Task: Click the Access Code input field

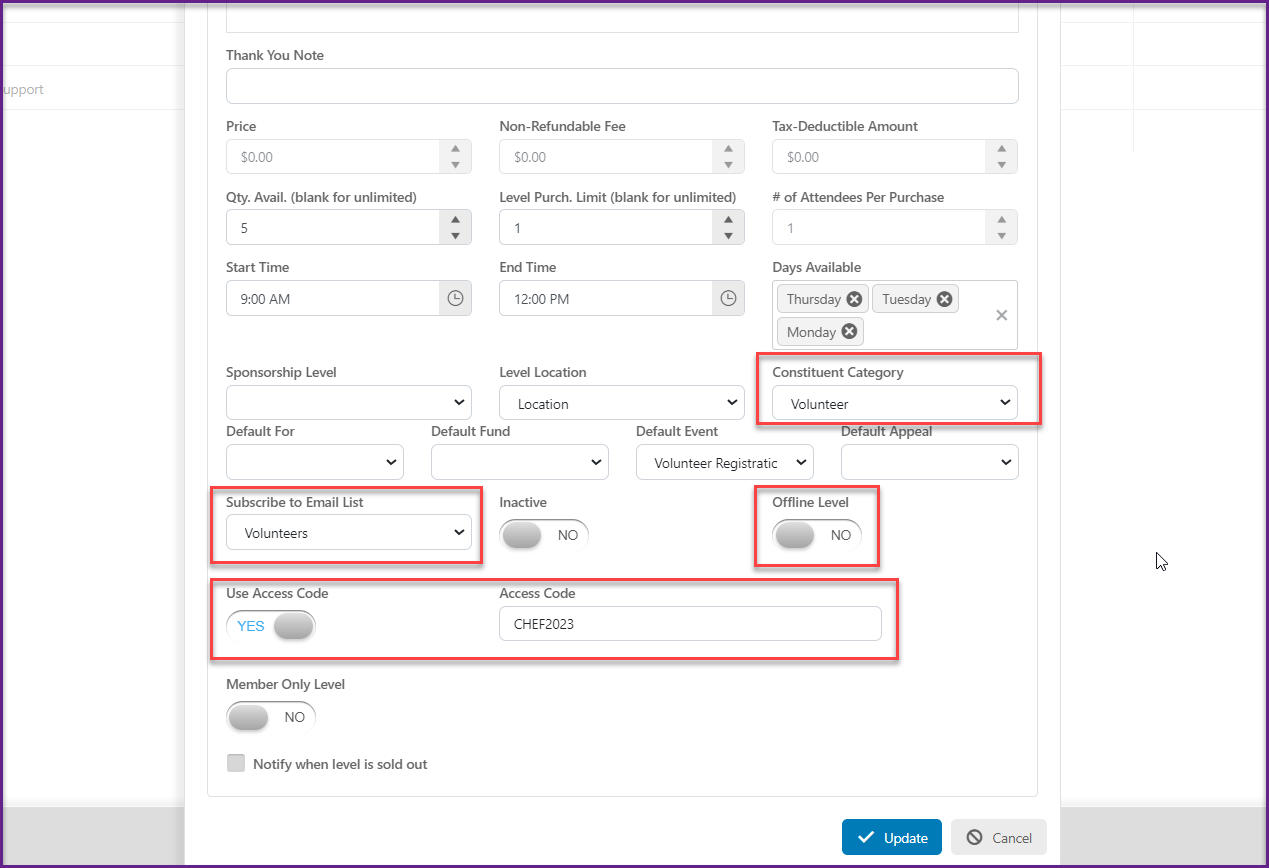Action: pyautogui.click(x=690, y=624)
